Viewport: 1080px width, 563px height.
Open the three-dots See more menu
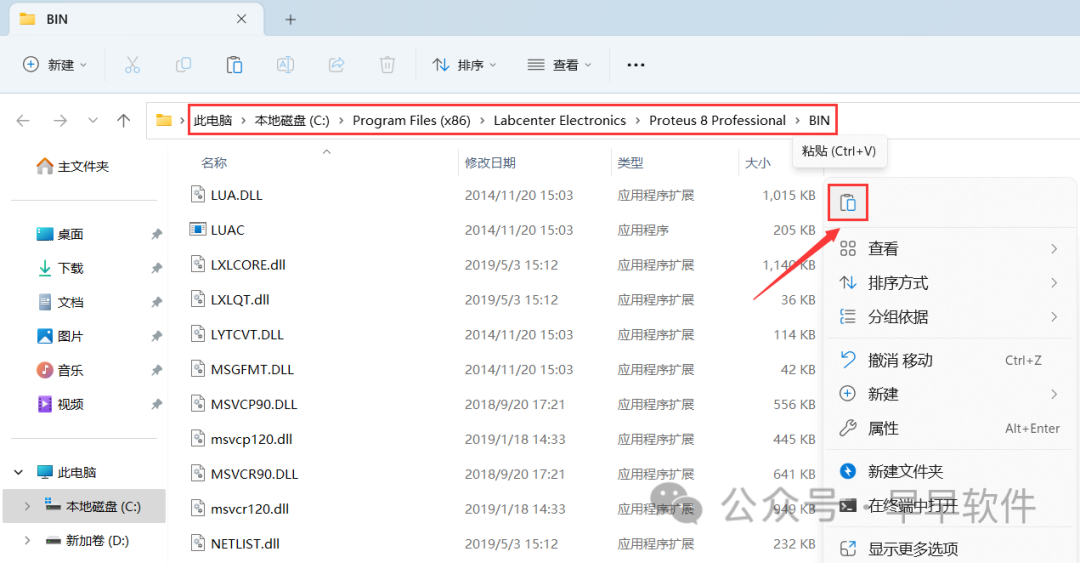(x=636, y=65)
